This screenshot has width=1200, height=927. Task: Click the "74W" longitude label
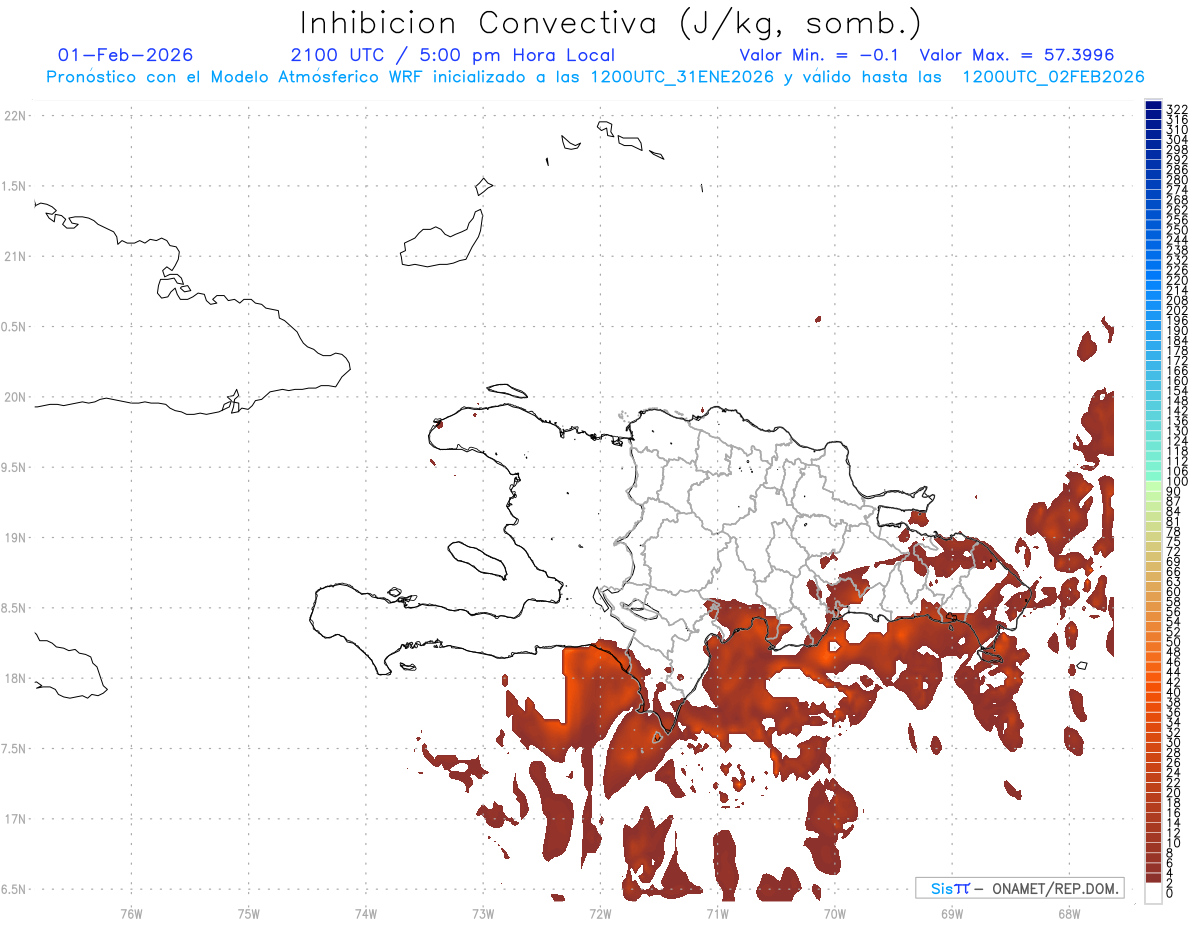tap(366, 913)
